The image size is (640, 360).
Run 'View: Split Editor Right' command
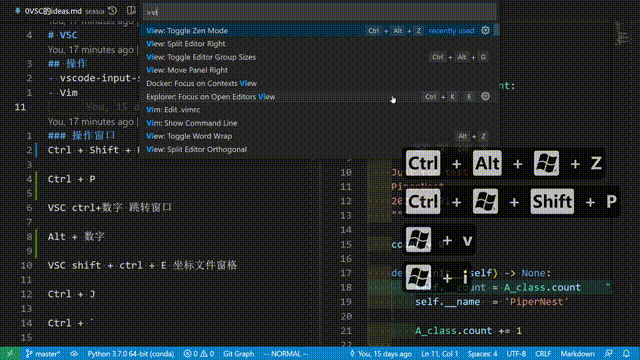coord(319,44)
